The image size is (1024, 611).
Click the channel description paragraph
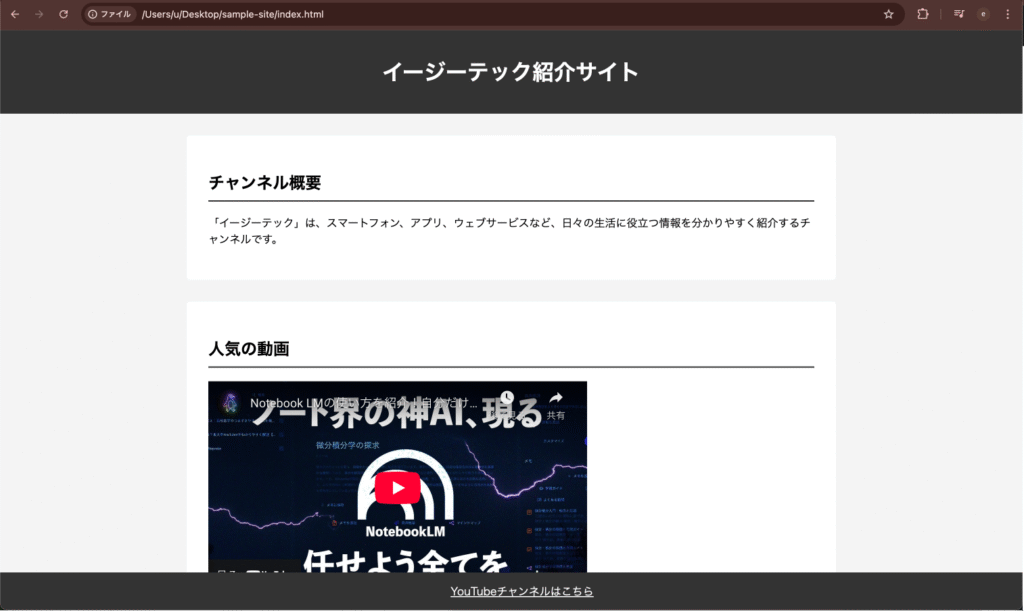pyautogui.click(x=509, y=231)
